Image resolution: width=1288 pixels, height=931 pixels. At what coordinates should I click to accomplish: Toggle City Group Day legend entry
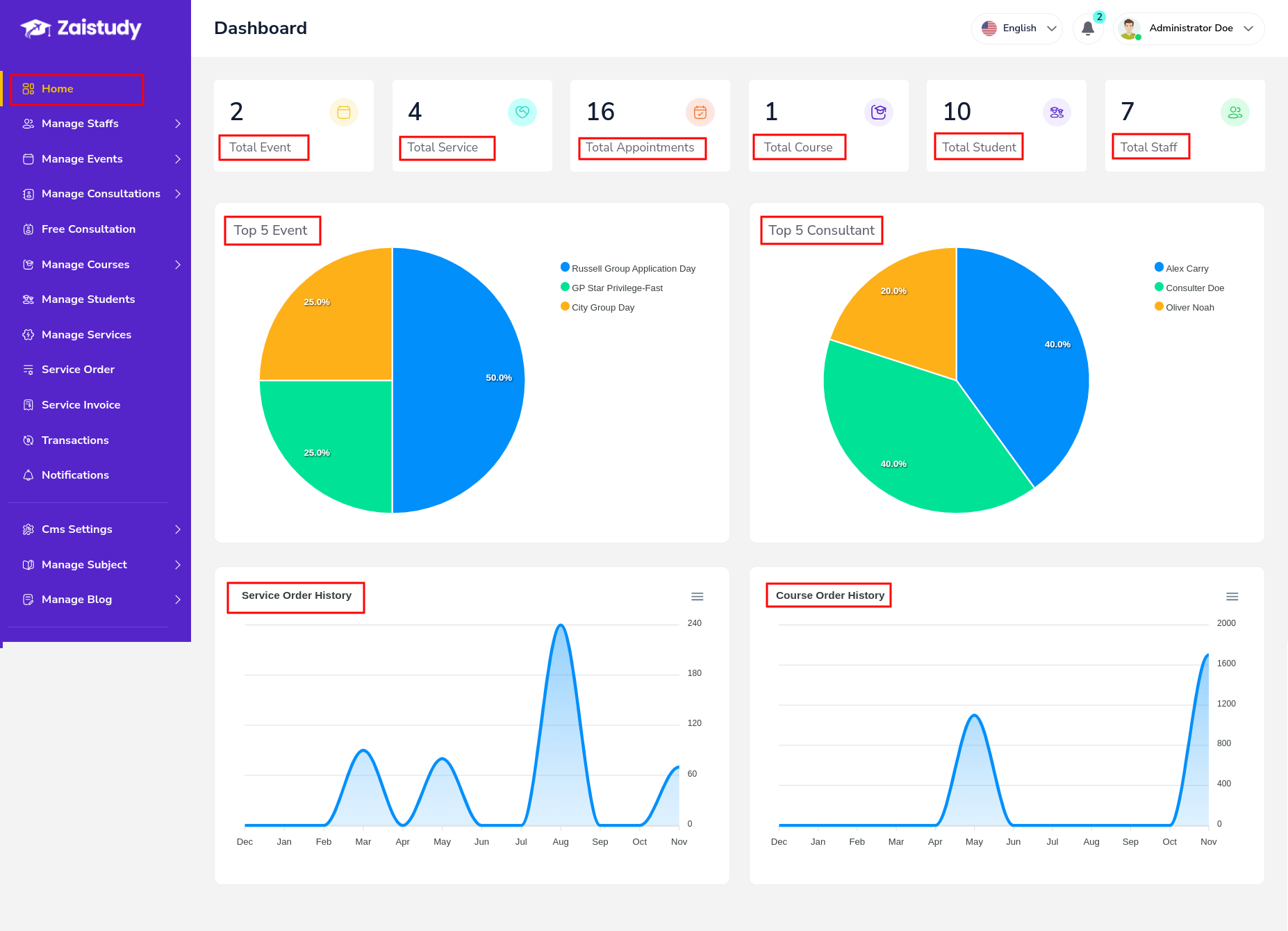pos(597,307)
